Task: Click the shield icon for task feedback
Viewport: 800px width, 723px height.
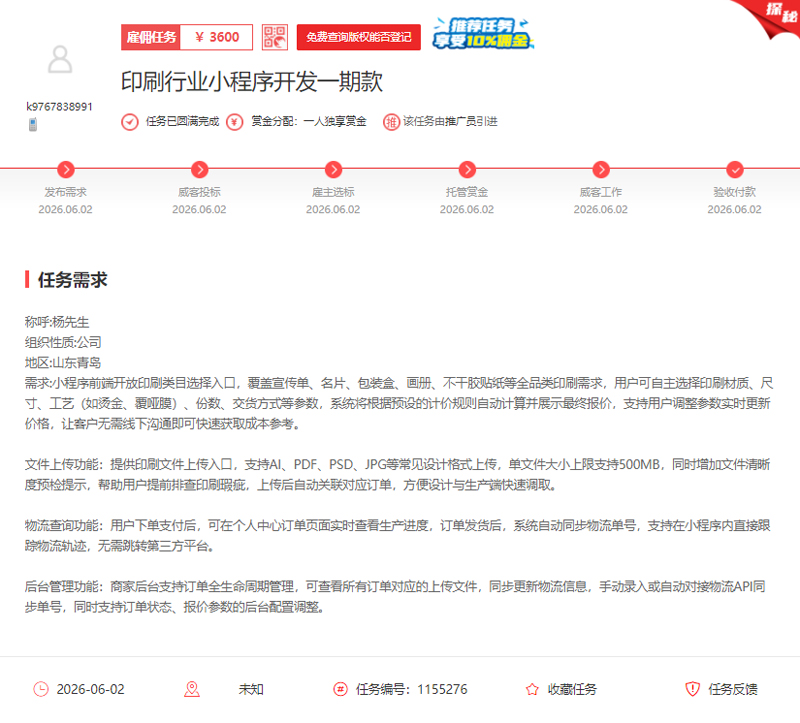Action: pyautogui.click(x=692, y=689)
